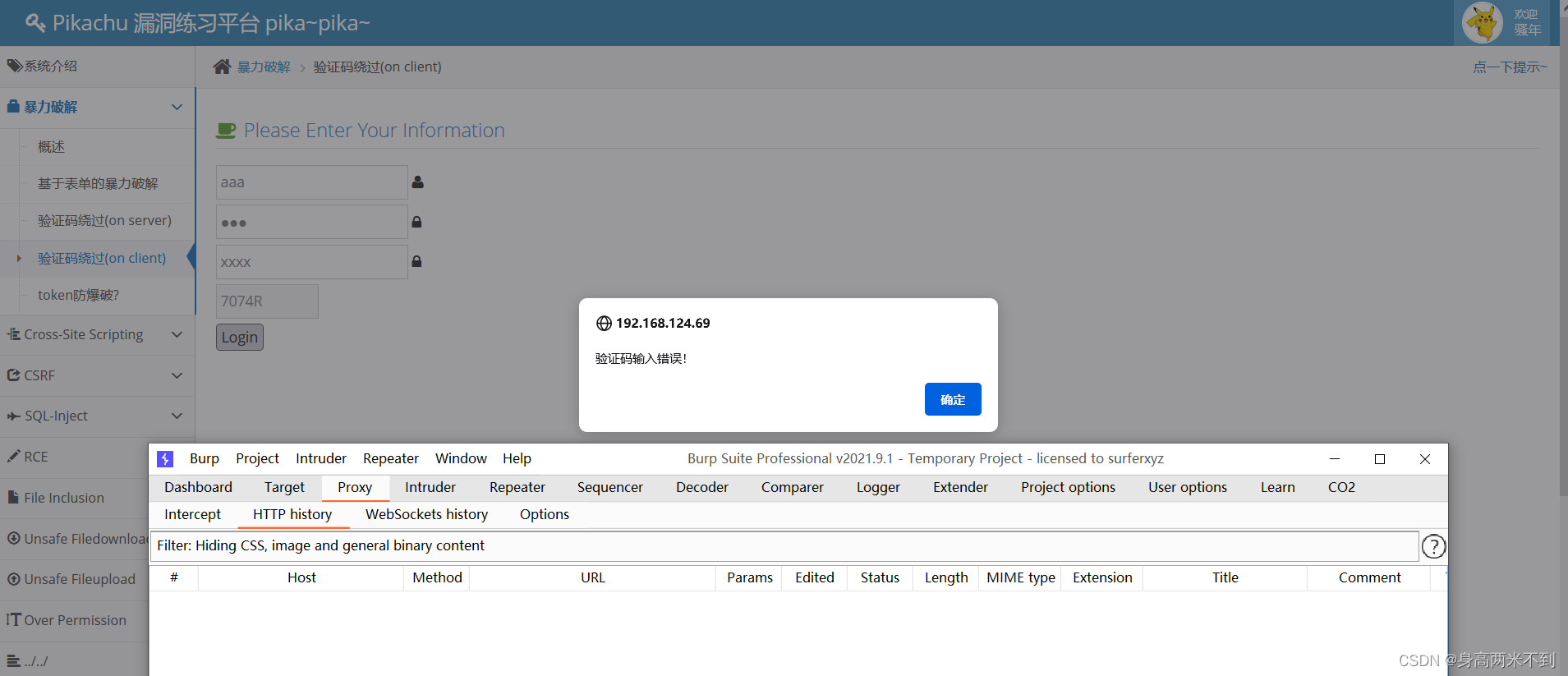Click the tags icon beside 系统介绍

pyautogui.click(x=15, y=66)
